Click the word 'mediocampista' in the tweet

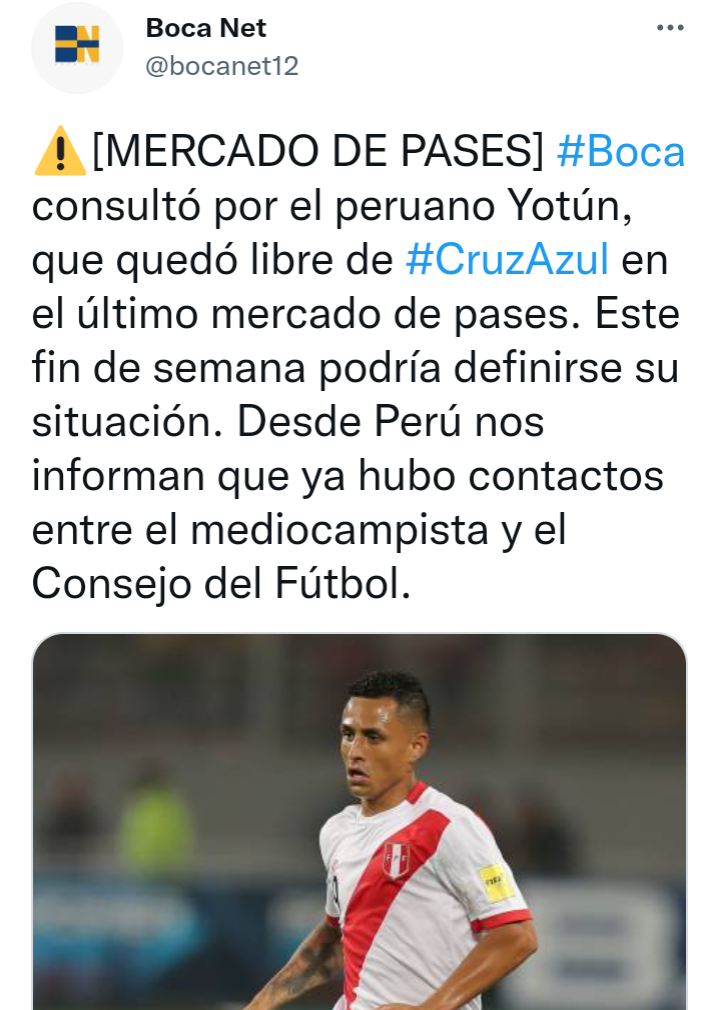[340, 531]
